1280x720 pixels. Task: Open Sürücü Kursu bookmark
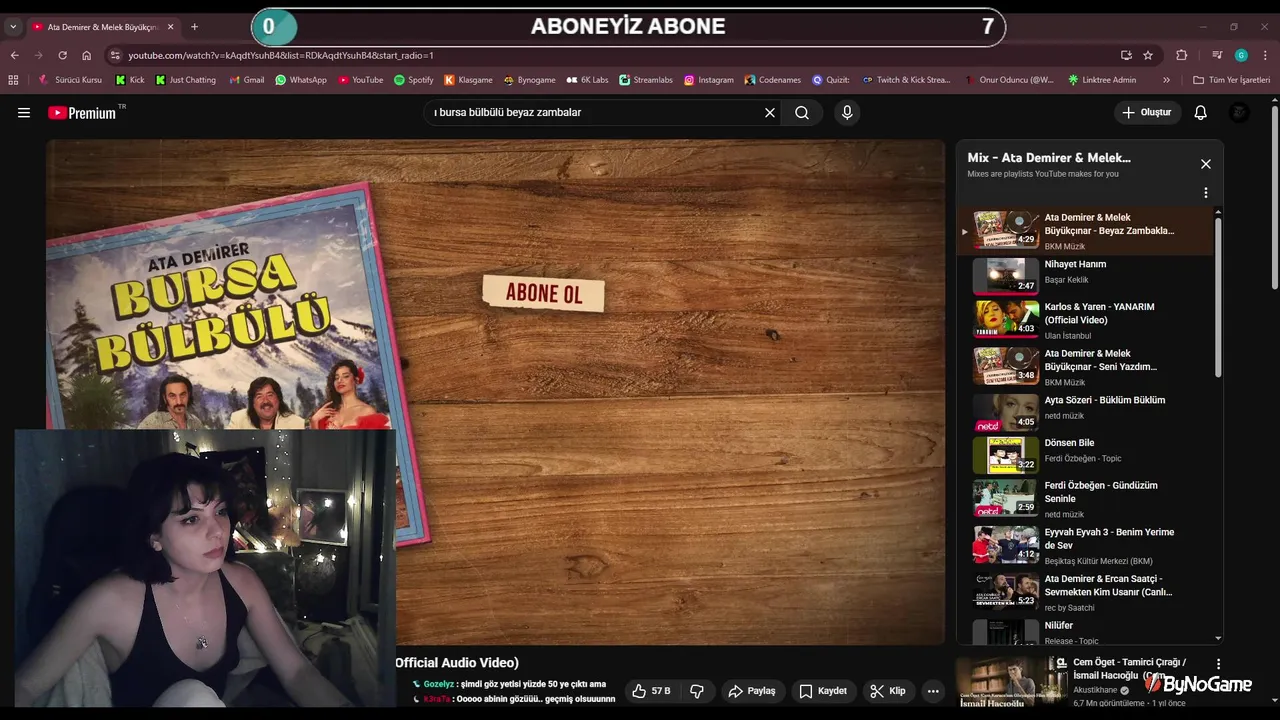[x=70, y=80]
